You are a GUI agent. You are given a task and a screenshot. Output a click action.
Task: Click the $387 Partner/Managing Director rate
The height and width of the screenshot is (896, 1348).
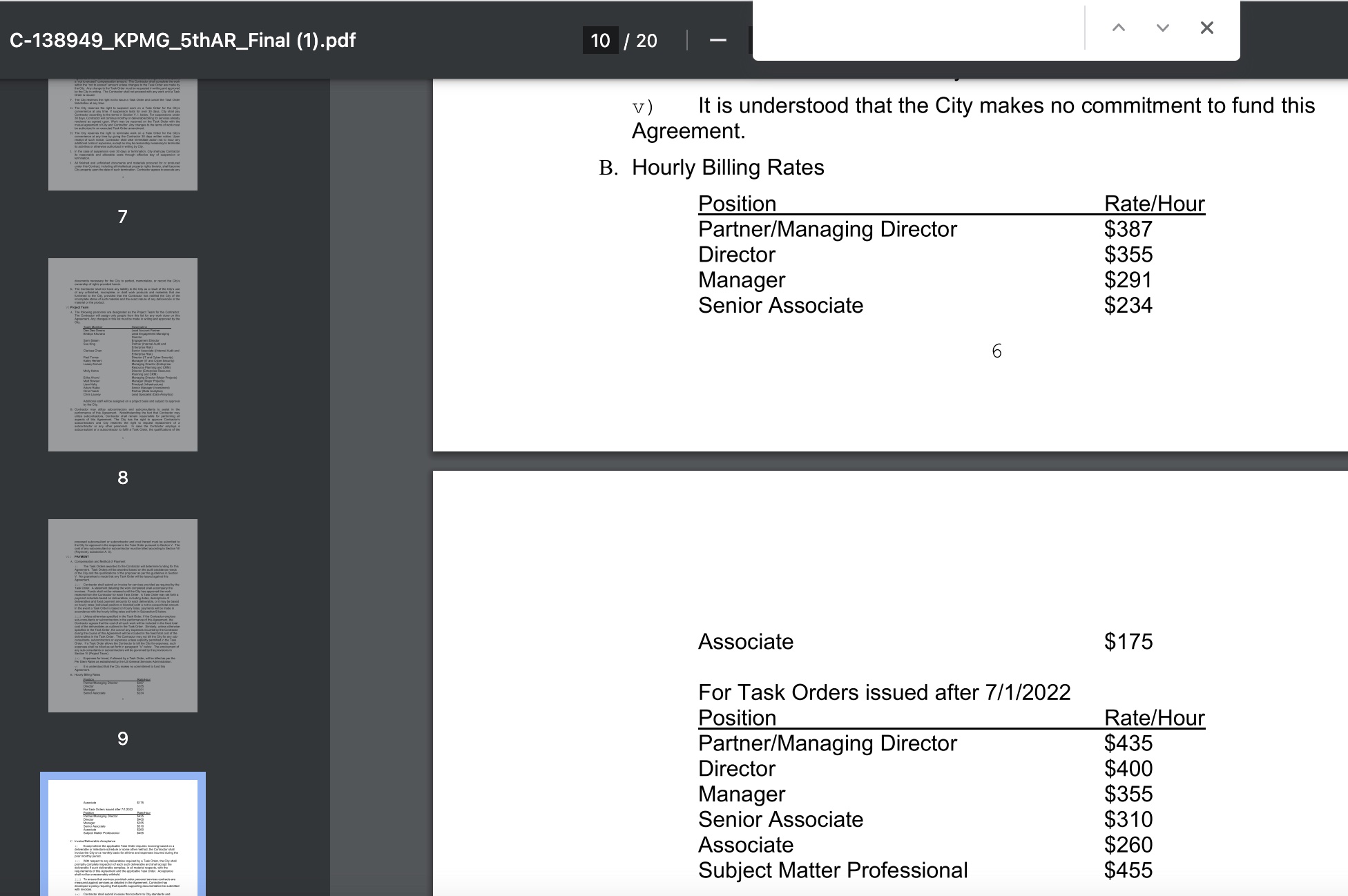(1128, 229)
